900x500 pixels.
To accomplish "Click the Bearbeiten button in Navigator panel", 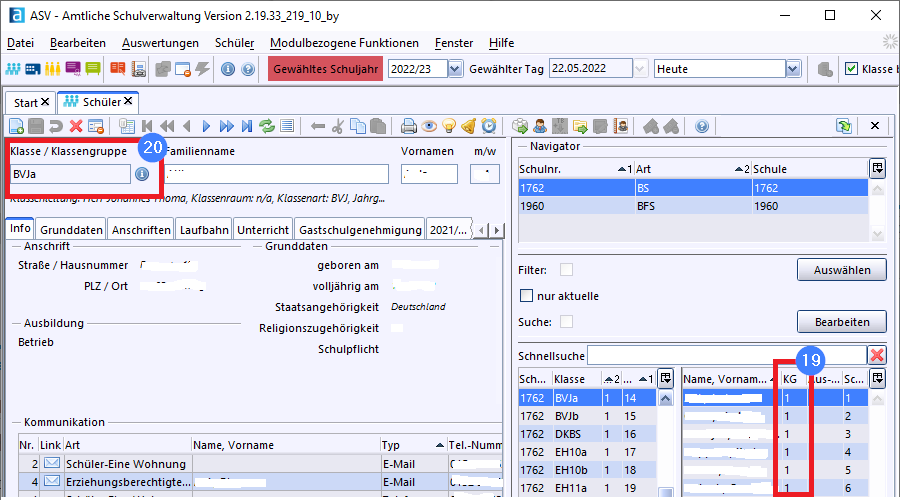I will tap(841, 322).
